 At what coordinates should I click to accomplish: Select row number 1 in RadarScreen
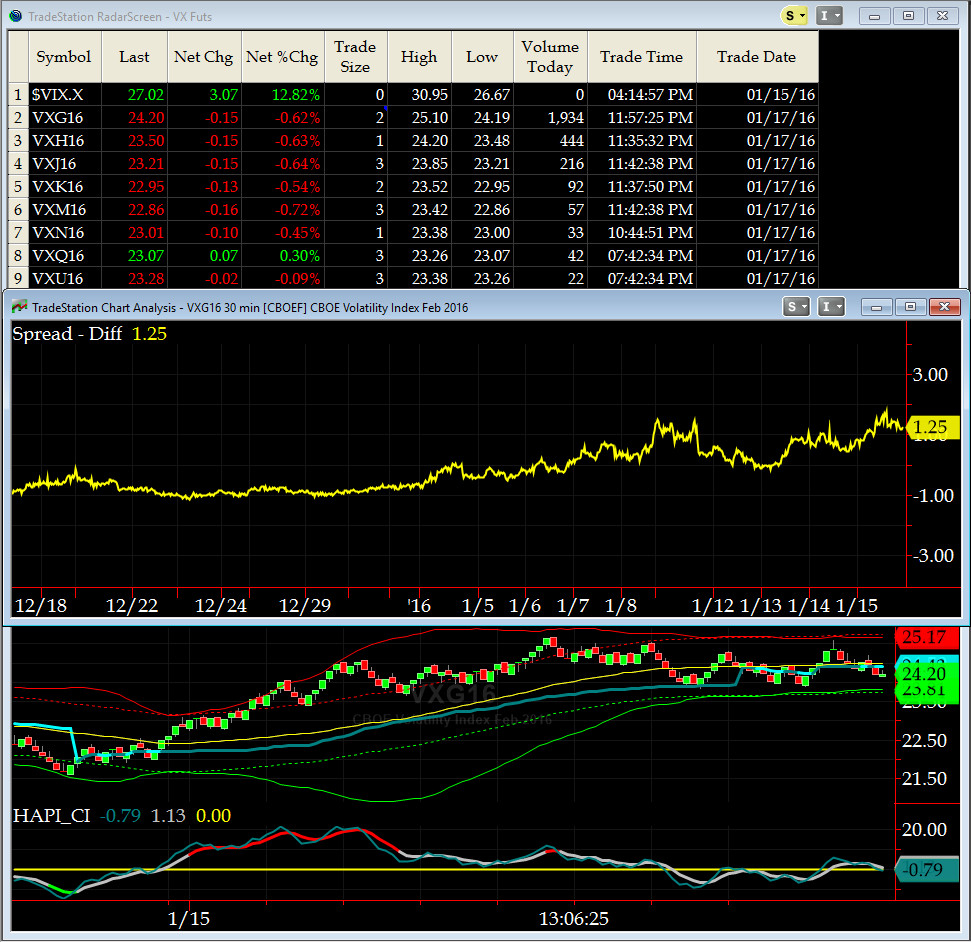(19, 95)
